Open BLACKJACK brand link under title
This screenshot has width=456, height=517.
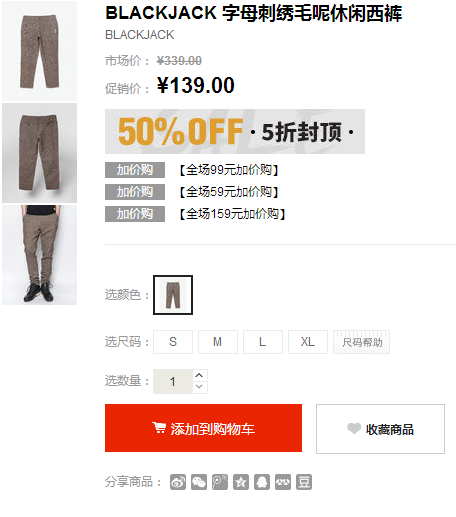tap(140, 35)
